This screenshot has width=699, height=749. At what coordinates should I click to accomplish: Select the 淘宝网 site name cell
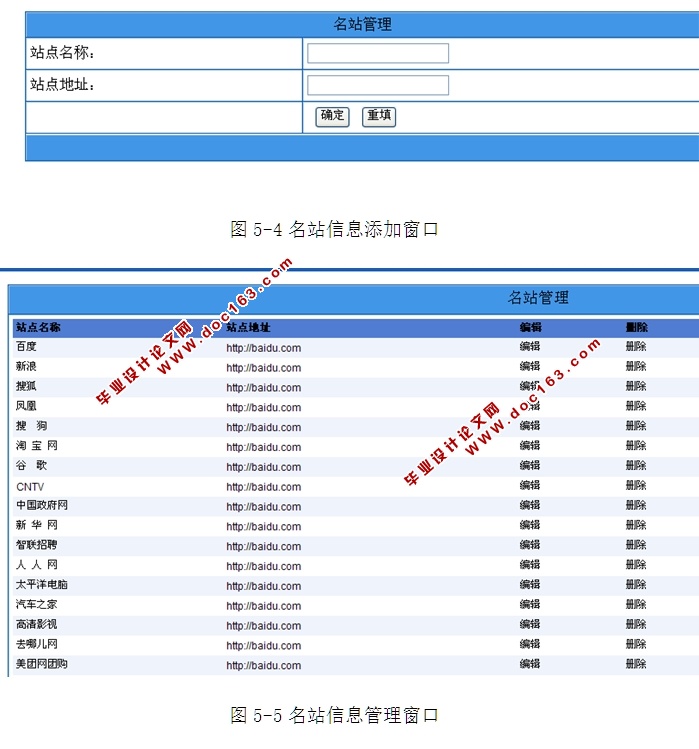(37, 446)
